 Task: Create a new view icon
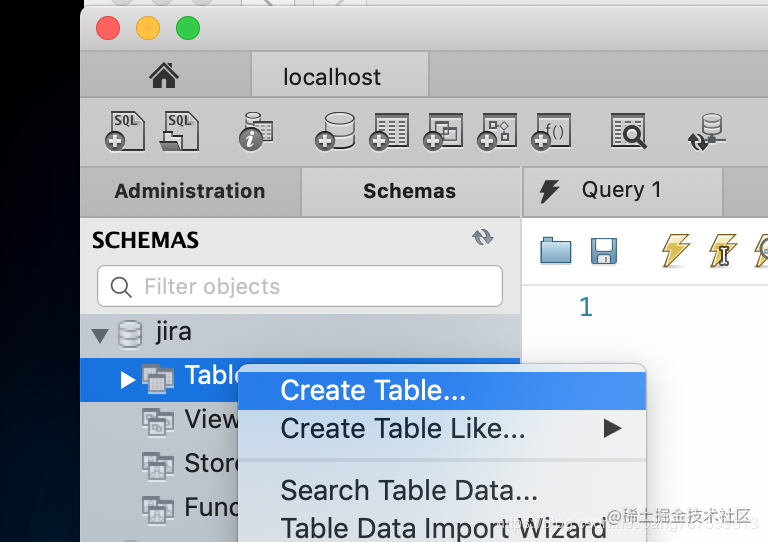pos(443,131)
